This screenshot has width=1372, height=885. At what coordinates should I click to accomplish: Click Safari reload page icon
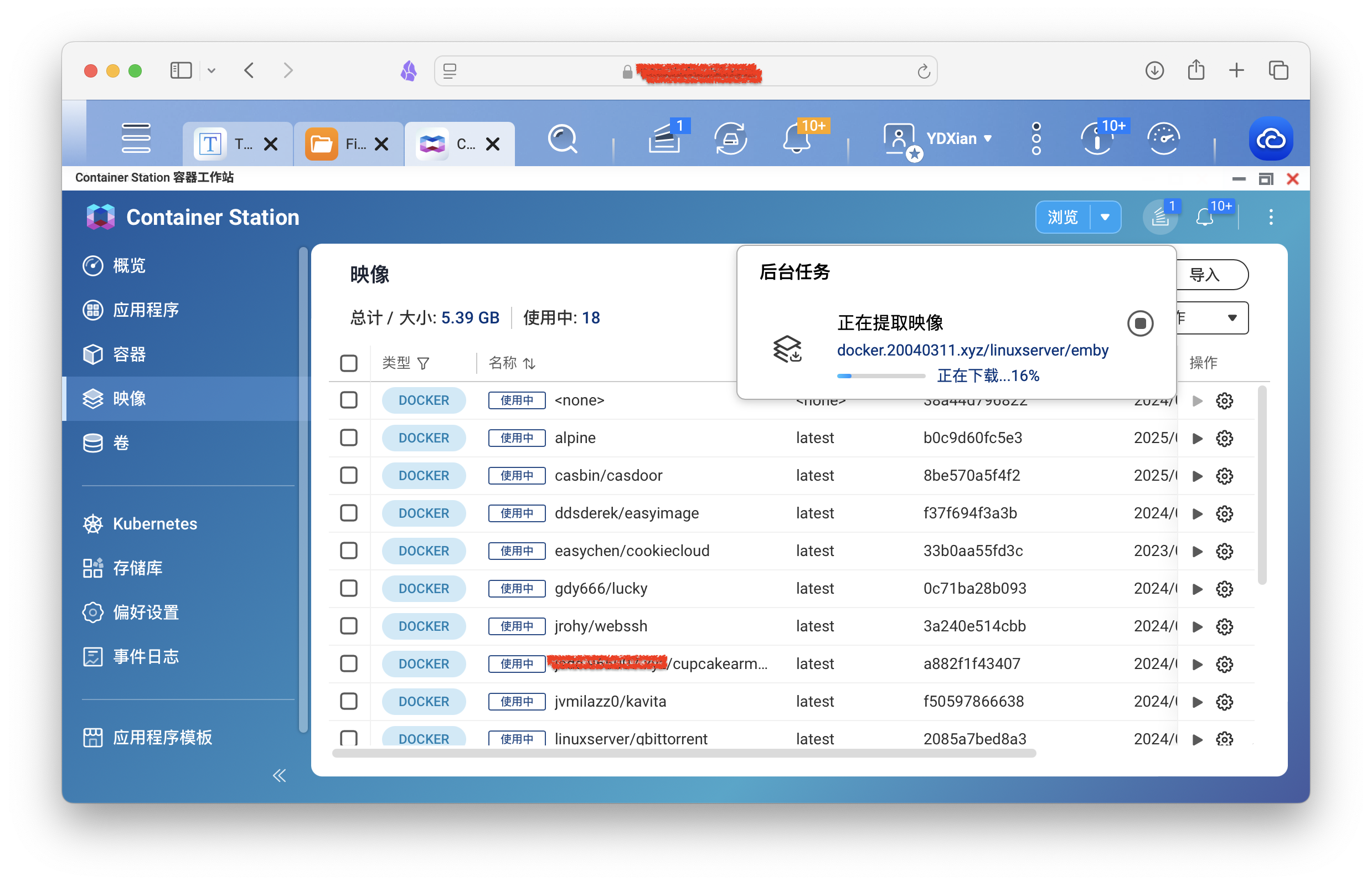tap(923, 71)
